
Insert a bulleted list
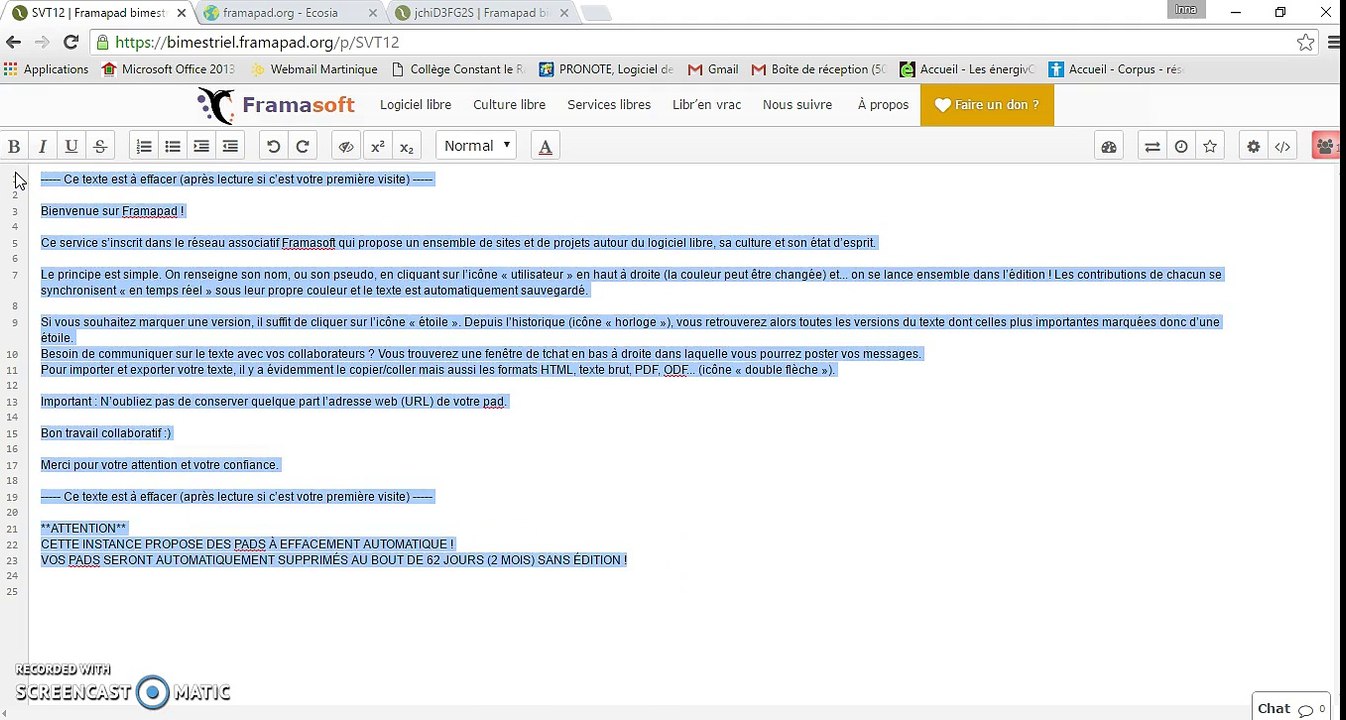(173, 146)
